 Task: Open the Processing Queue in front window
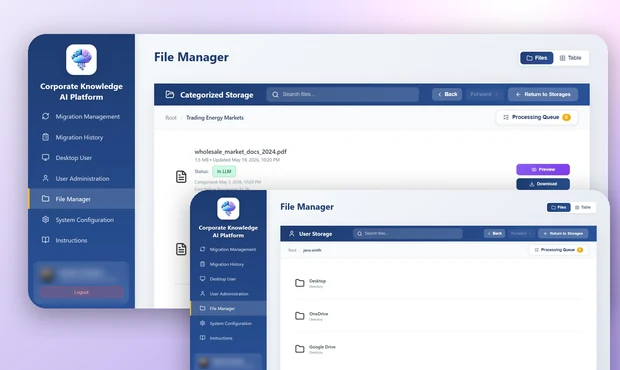pyautogui.click(x=558, y=250)
